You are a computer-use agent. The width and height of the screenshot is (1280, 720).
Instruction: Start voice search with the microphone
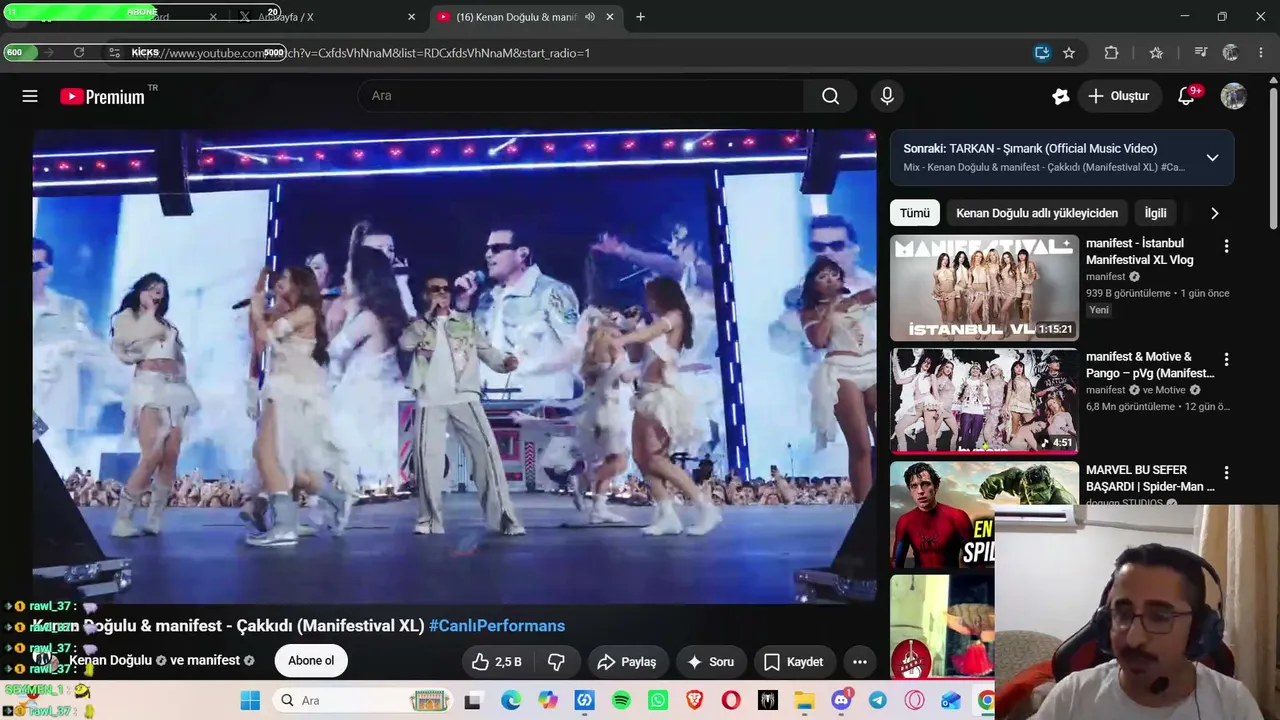click(887, 96)
